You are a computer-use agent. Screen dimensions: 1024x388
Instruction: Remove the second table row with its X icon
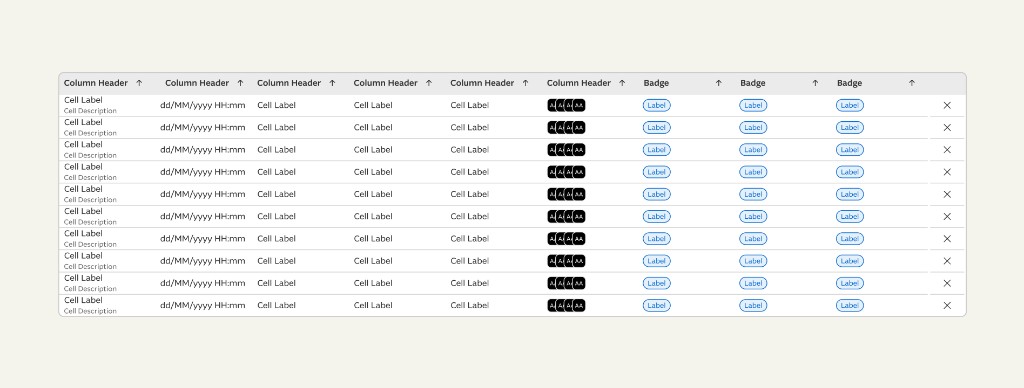pyautogui.click(x=947, y=127)
